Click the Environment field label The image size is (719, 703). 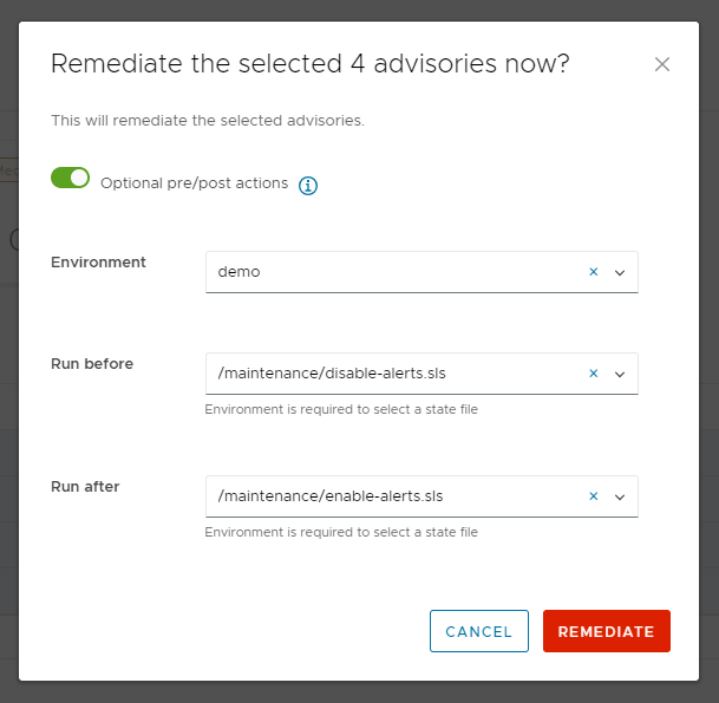click(x=98, y=262)
